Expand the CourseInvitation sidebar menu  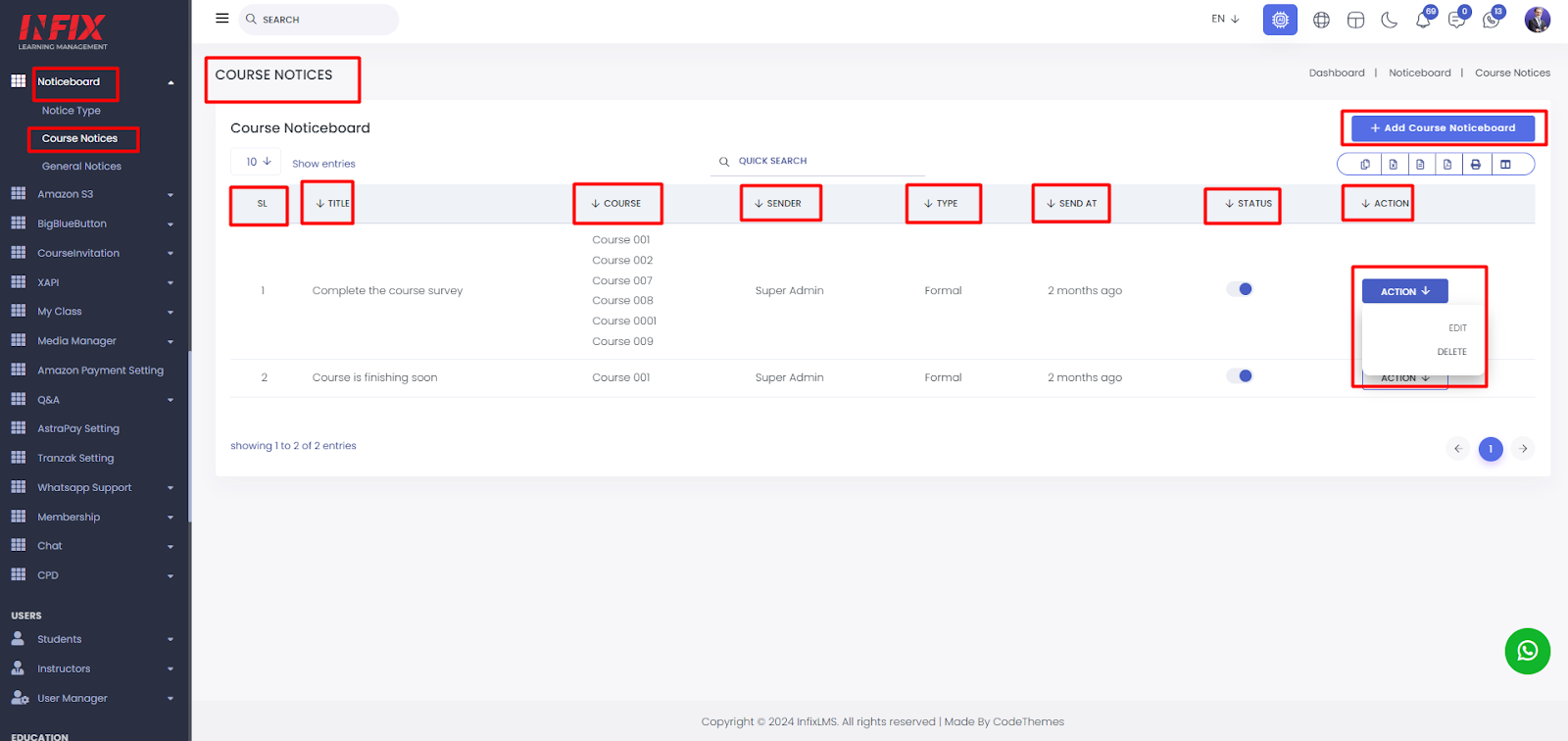pyautogui.click(x=171, y=254)
